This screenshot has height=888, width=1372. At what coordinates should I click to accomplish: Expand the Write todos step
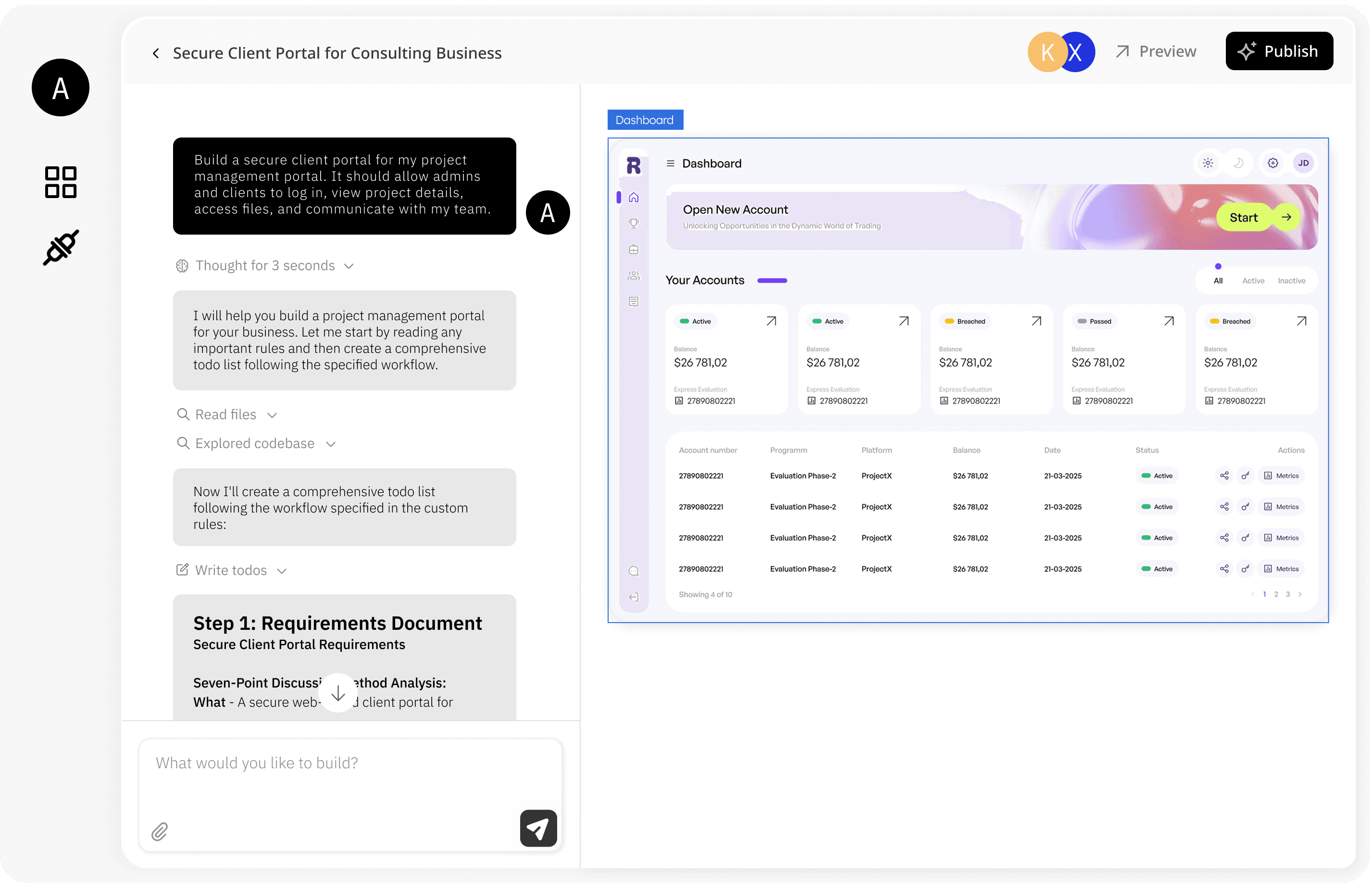click(231, 570)
